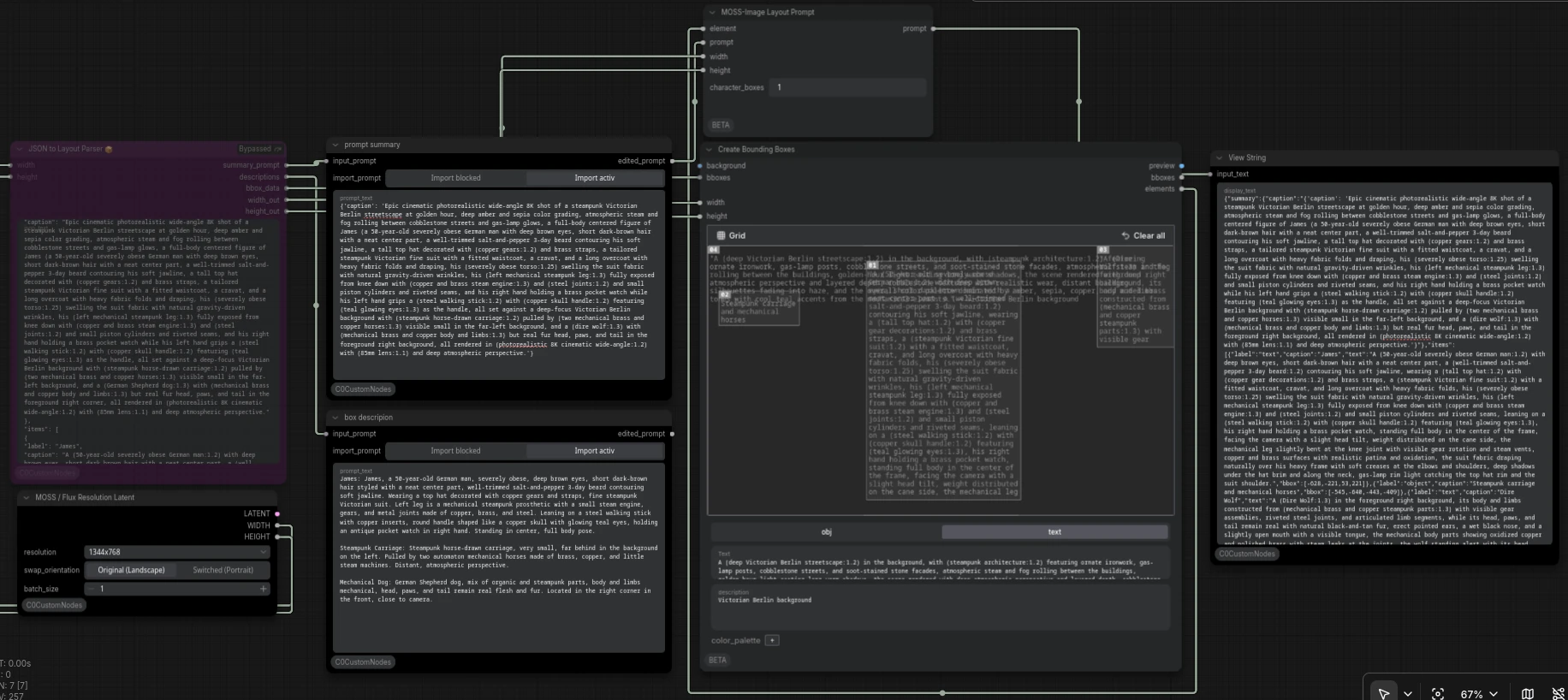Image resolution: width=1568 pixels, height=700 pixels.
Task: Choose Original (Landscape) swap orientation
Action: point(131,570)
